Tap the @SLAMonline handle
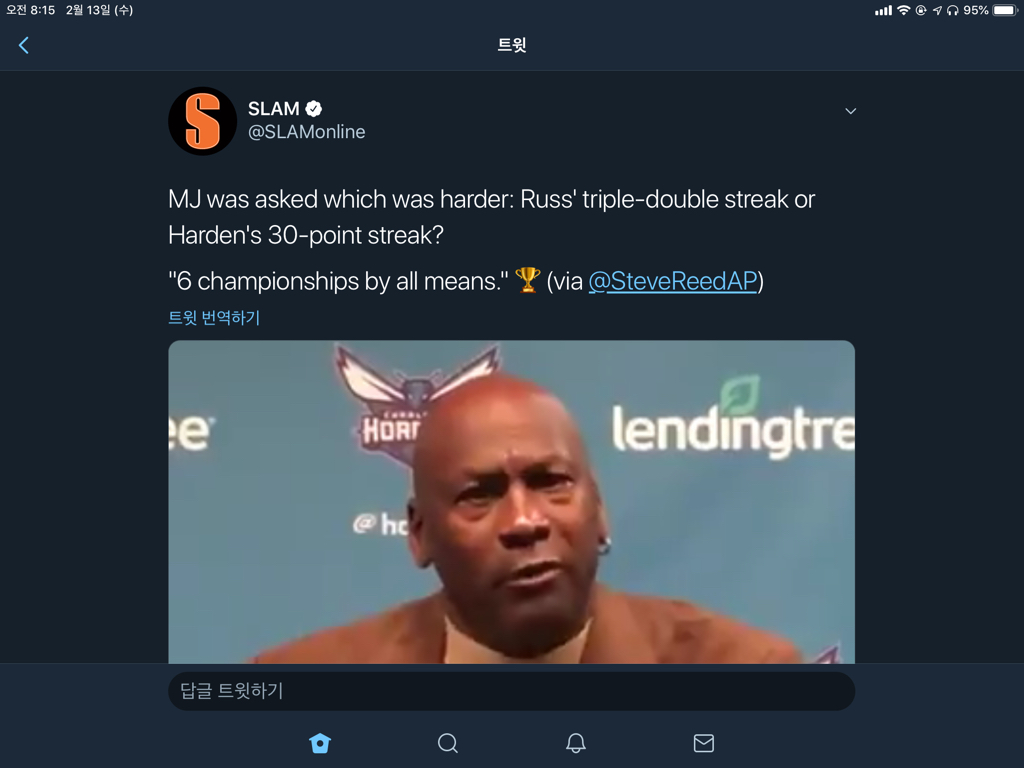This screenshot has height=768, width=1024. (x=306, y=132)
